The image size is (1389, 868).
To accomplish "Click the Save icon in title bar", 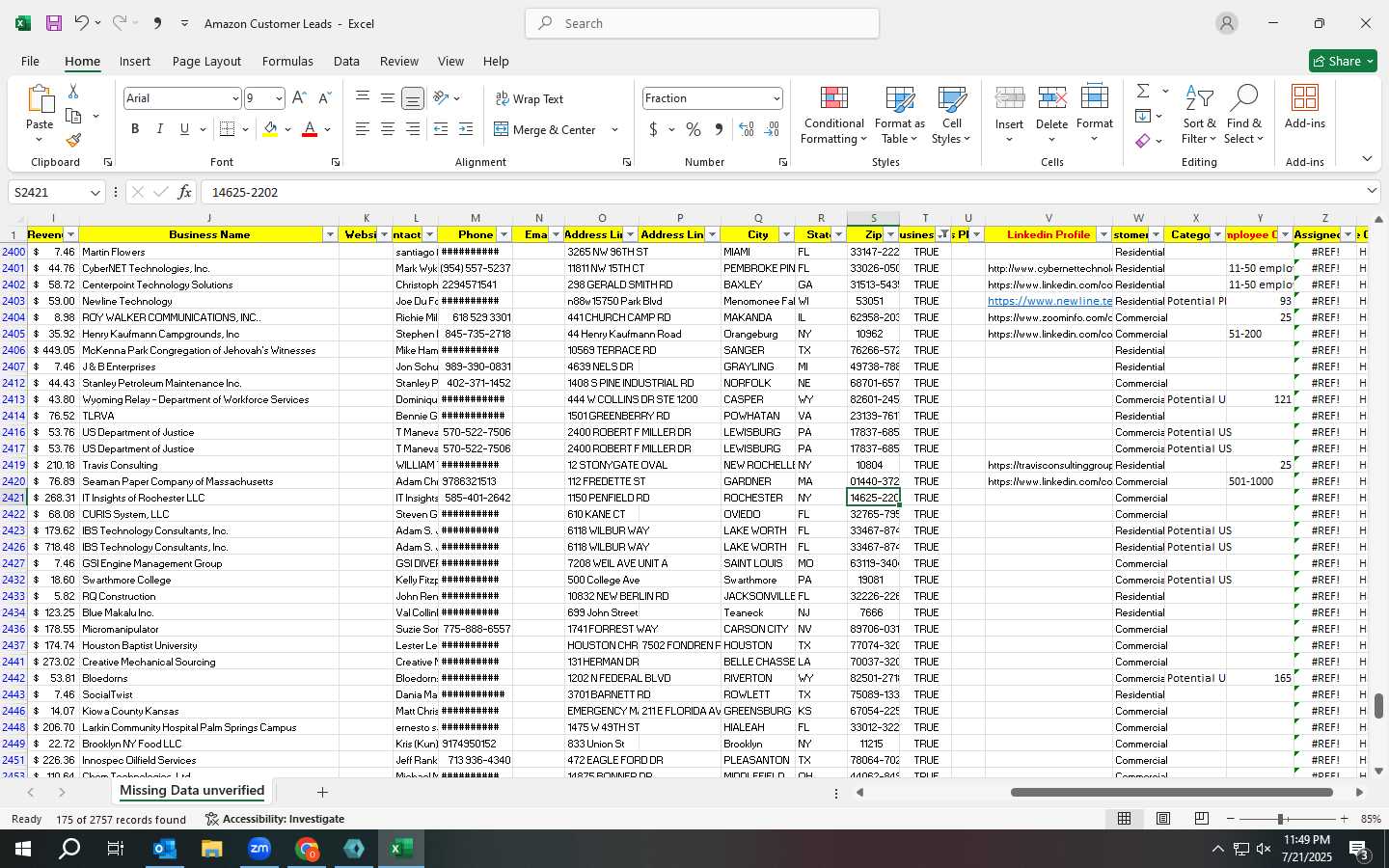I will click(54, 23).
